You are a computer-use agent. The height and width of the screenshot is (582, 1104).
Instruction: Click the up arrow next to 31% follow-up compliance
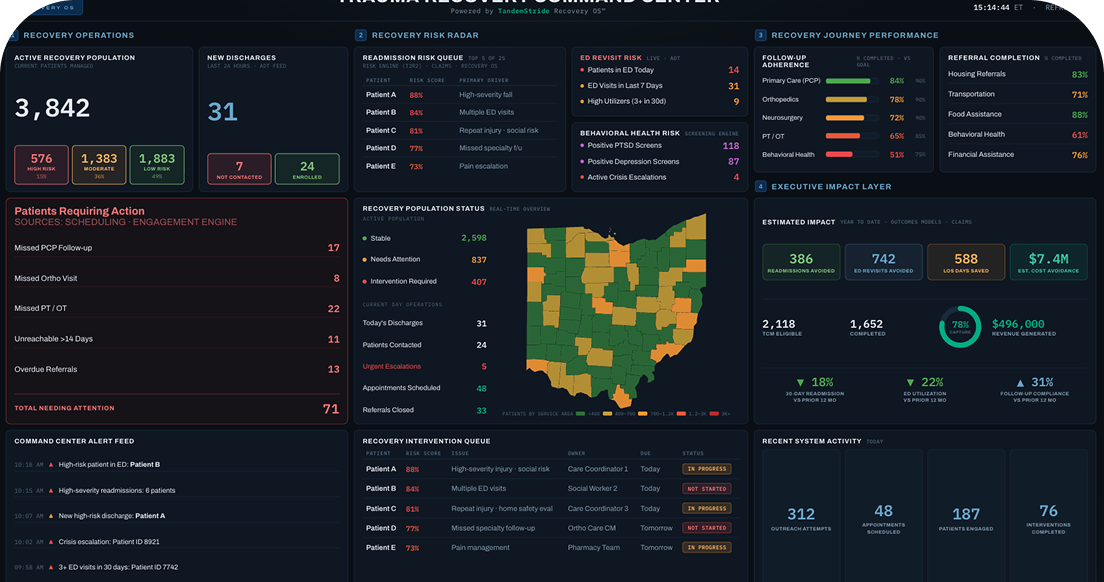point(1020,383)
